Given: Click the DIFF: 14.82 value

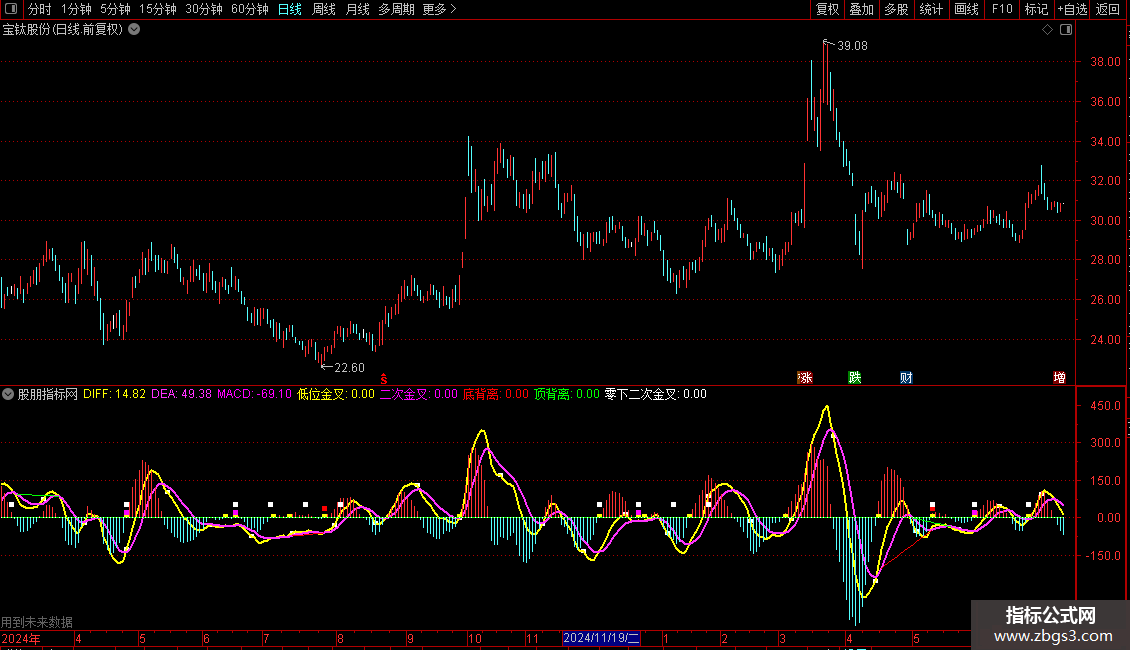Looking at the screenshot, I should click(x=114, y=394).
